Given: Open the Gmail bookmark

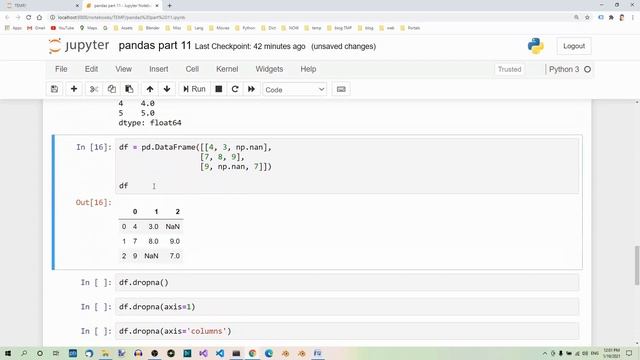Looking at the screenshot, I should click(36, 28).
